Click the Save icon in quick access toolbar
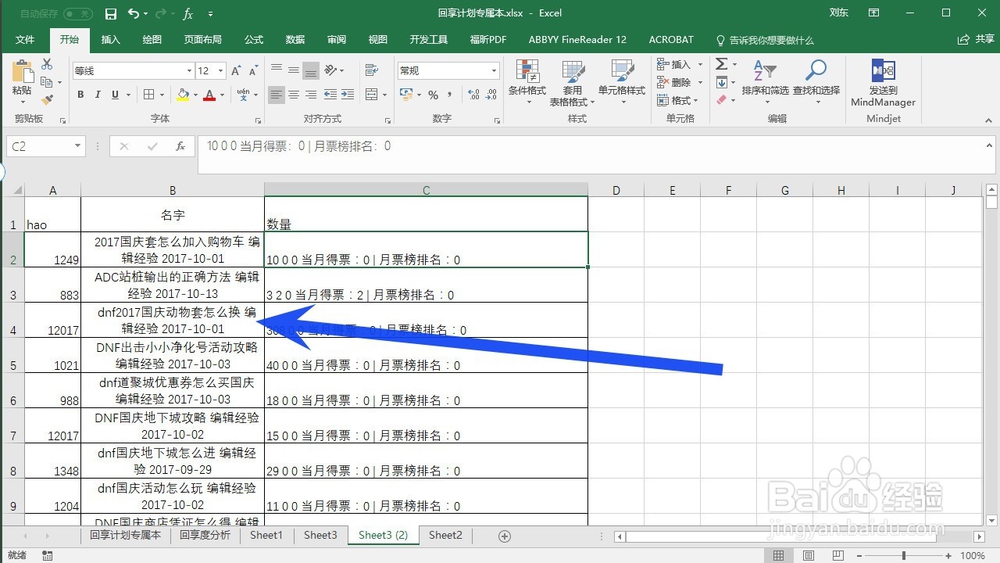 click(x=110, y=13)
